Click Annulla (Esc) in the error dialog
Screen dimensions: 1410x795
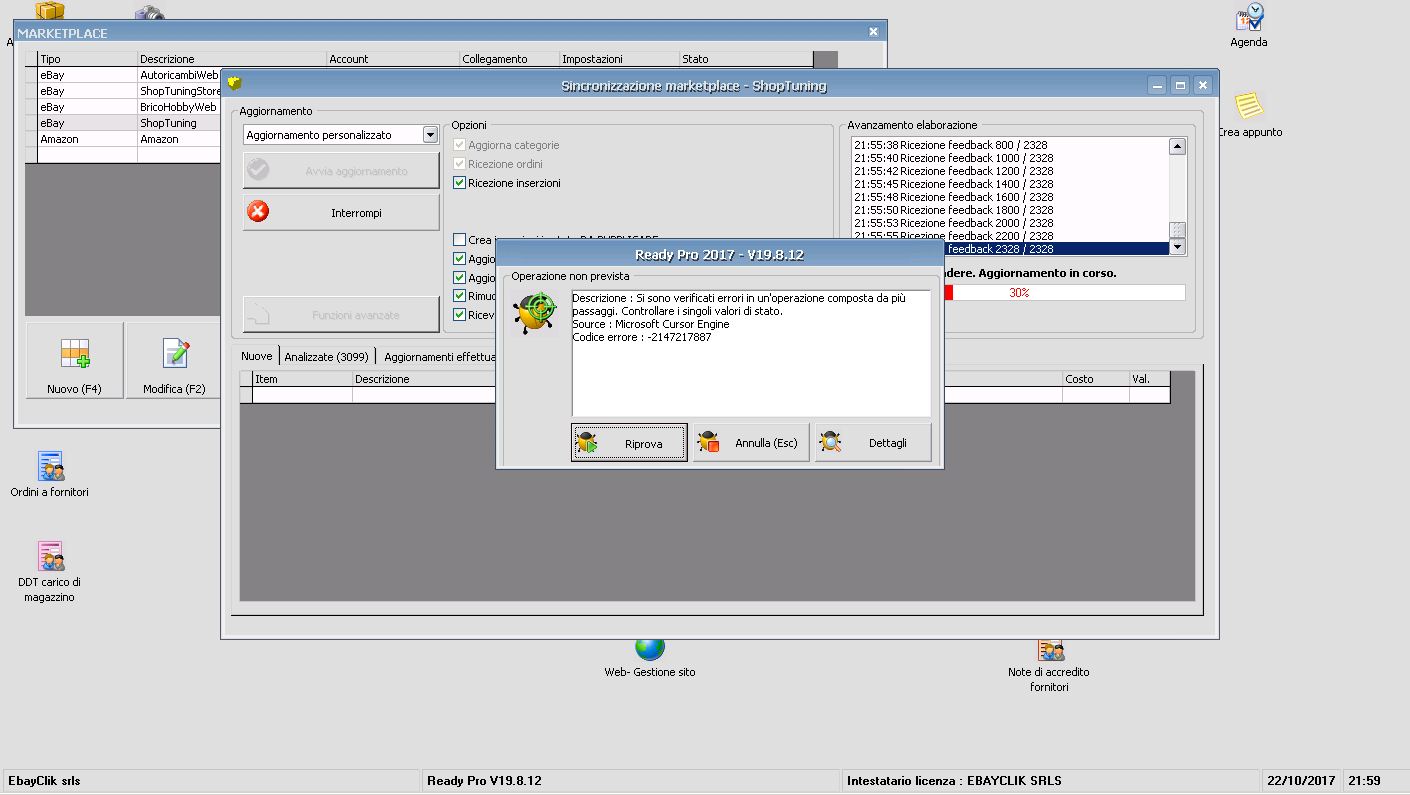(x=752, y=443)
